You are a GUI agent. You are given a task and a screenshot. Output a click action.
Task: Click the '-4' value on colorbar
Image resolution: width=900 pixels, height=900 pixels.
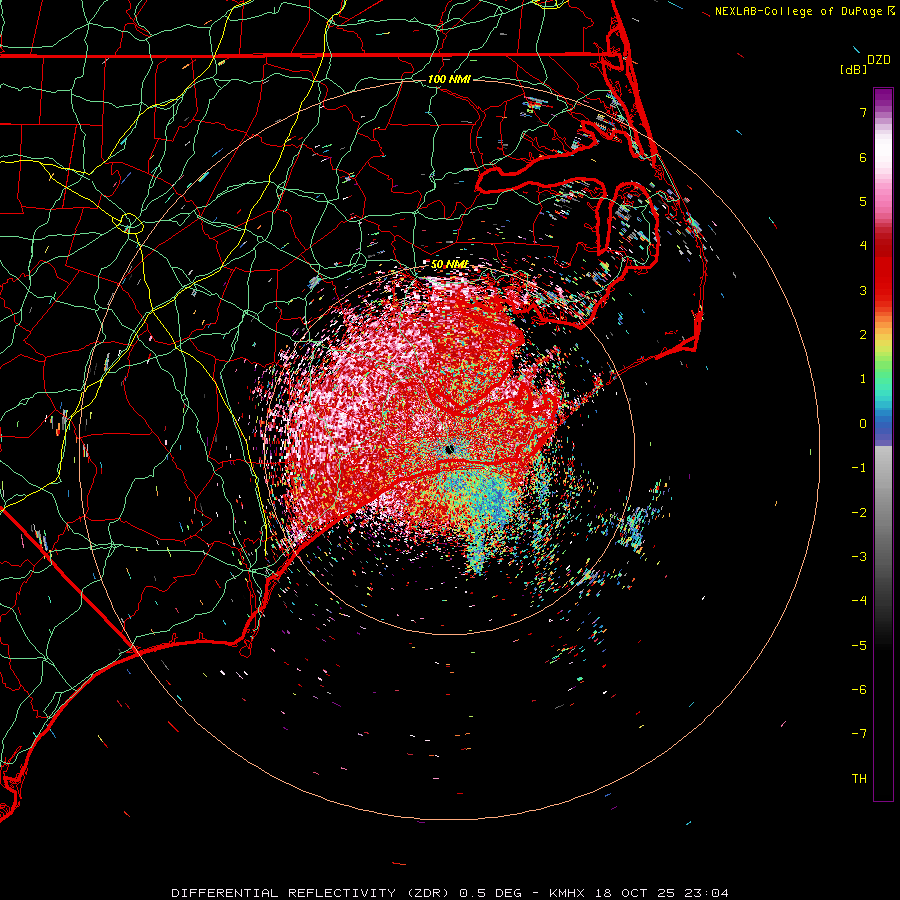pos(859,601)
